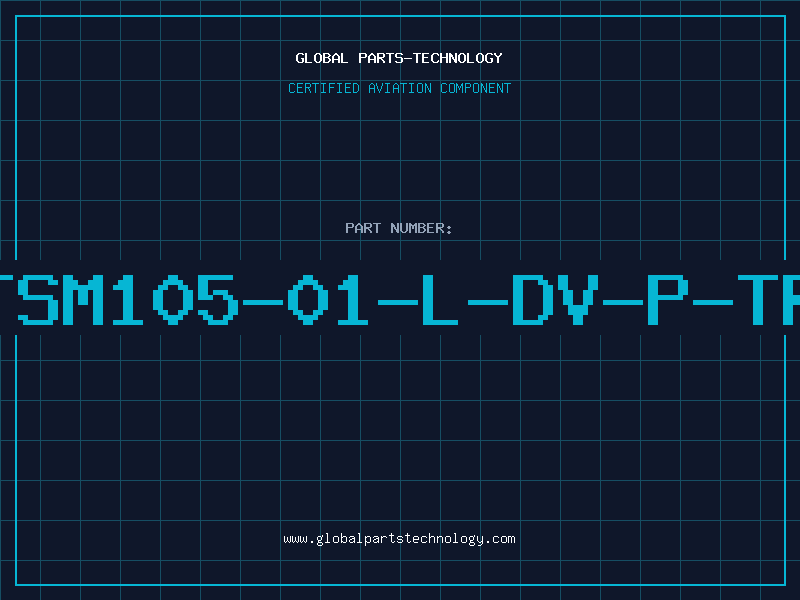This screenshot has width=800, height=600.
Task: Click the word TECHNOLOGY in the header
Action: (458, 58)
